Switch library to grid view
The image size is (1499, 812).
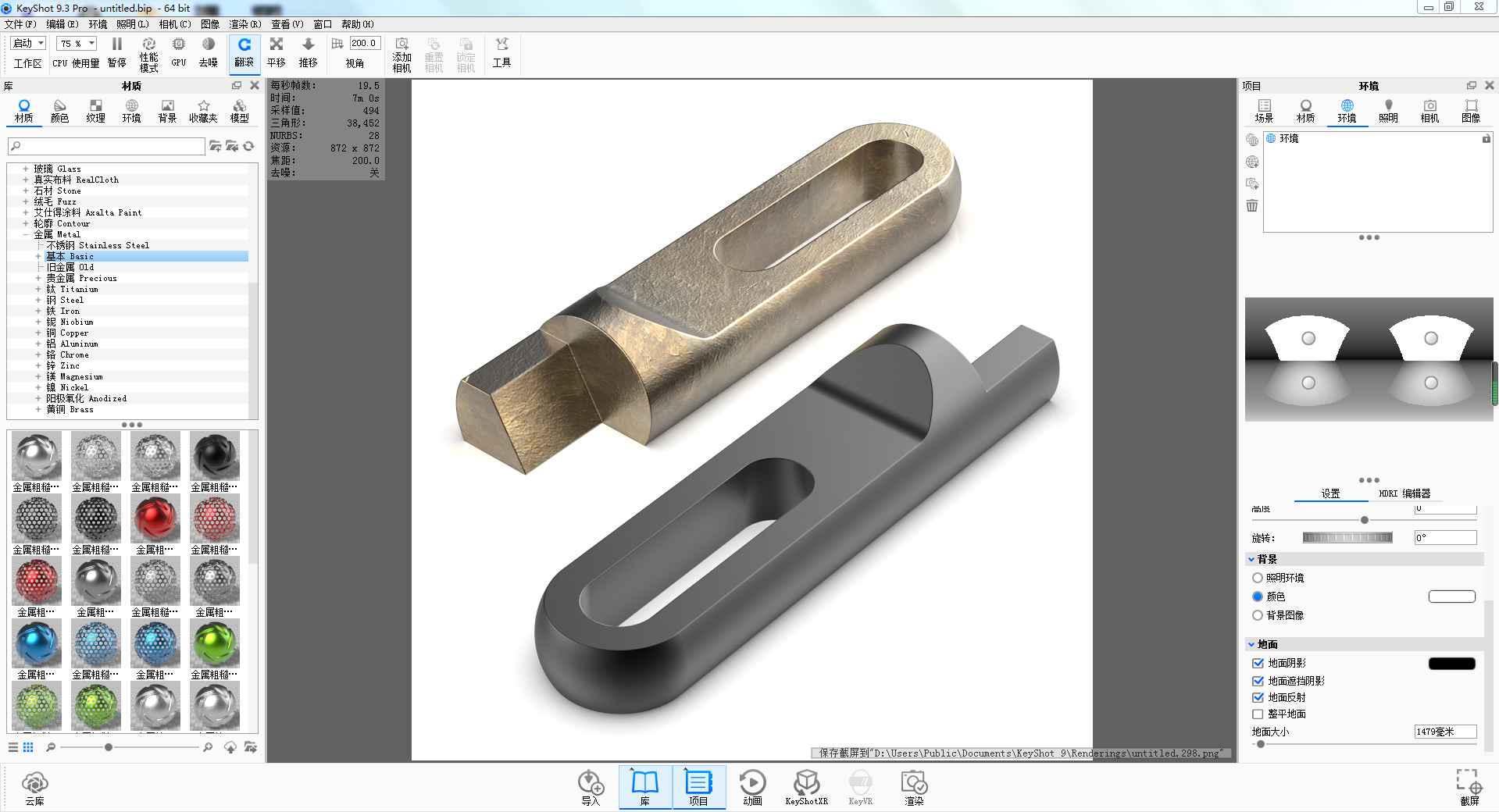28,747
